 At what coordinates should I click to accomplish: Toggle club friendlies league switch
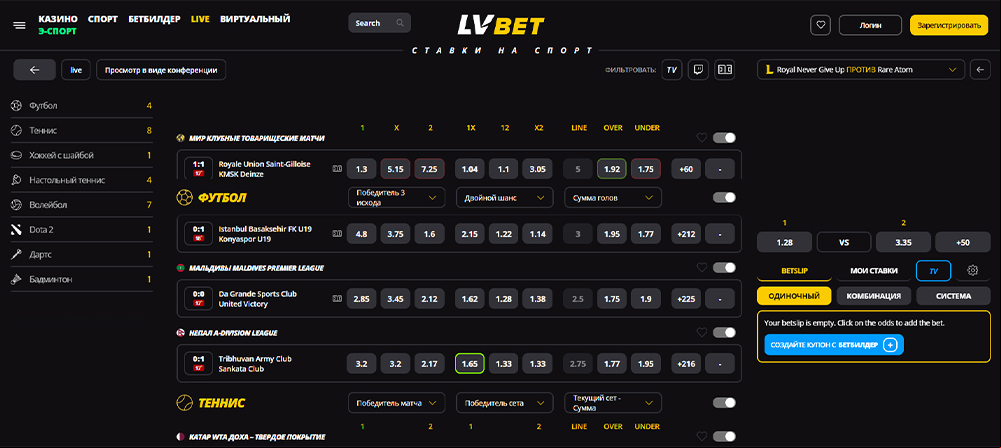click(x=724, y=138)
